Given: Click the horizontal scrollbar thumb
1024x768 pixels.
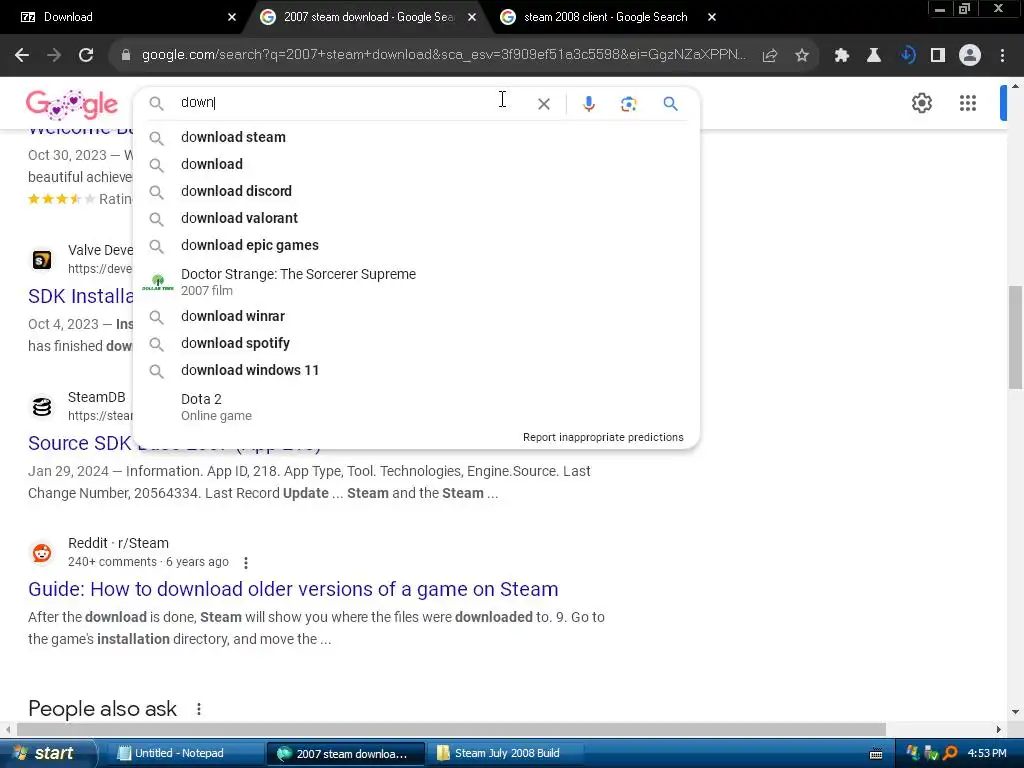Looking at the screenshot, I should pos(451,729).
